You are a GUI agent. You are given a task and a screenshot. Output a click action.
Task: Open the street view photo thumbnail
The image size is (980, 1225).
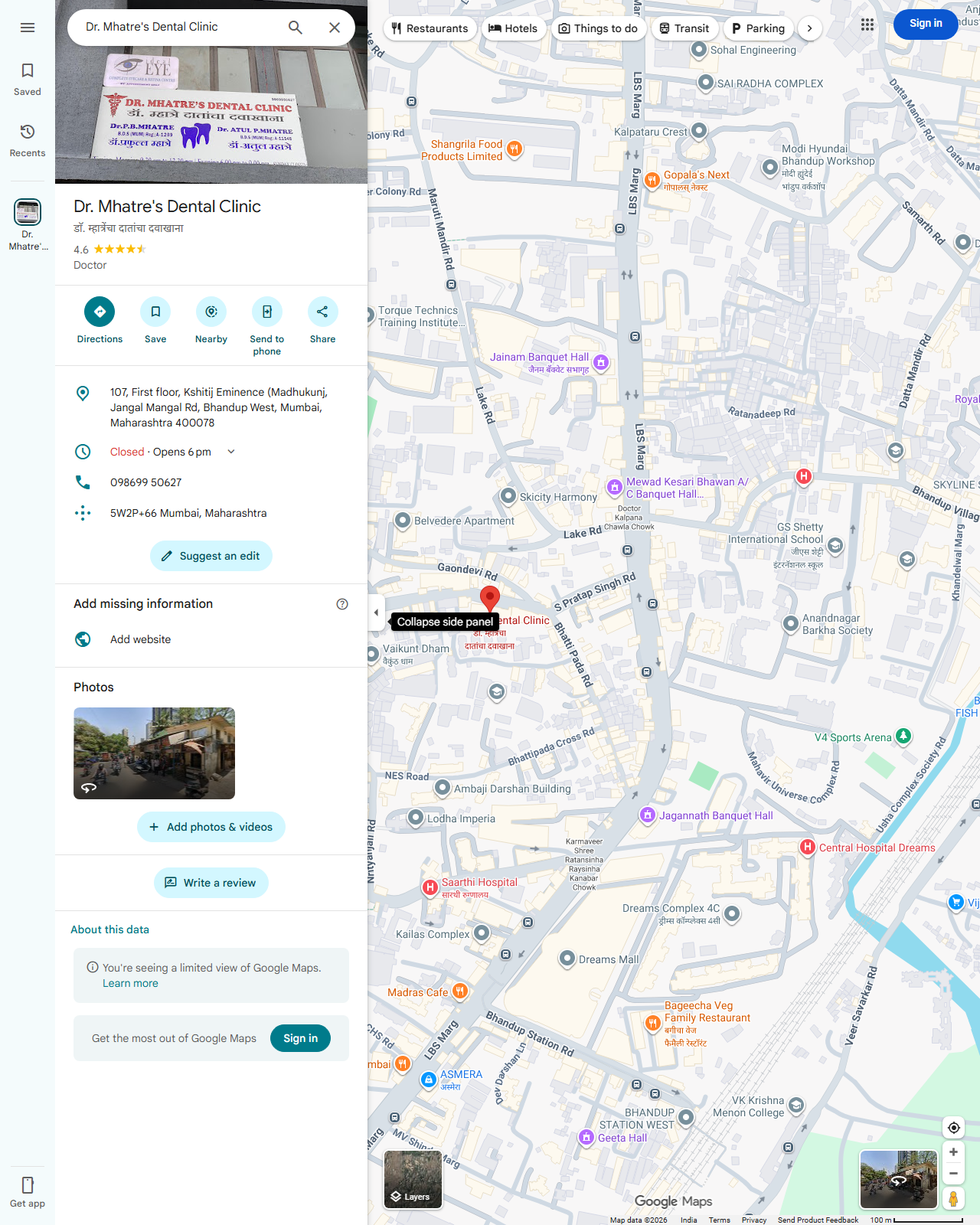[x=154, y=753]
